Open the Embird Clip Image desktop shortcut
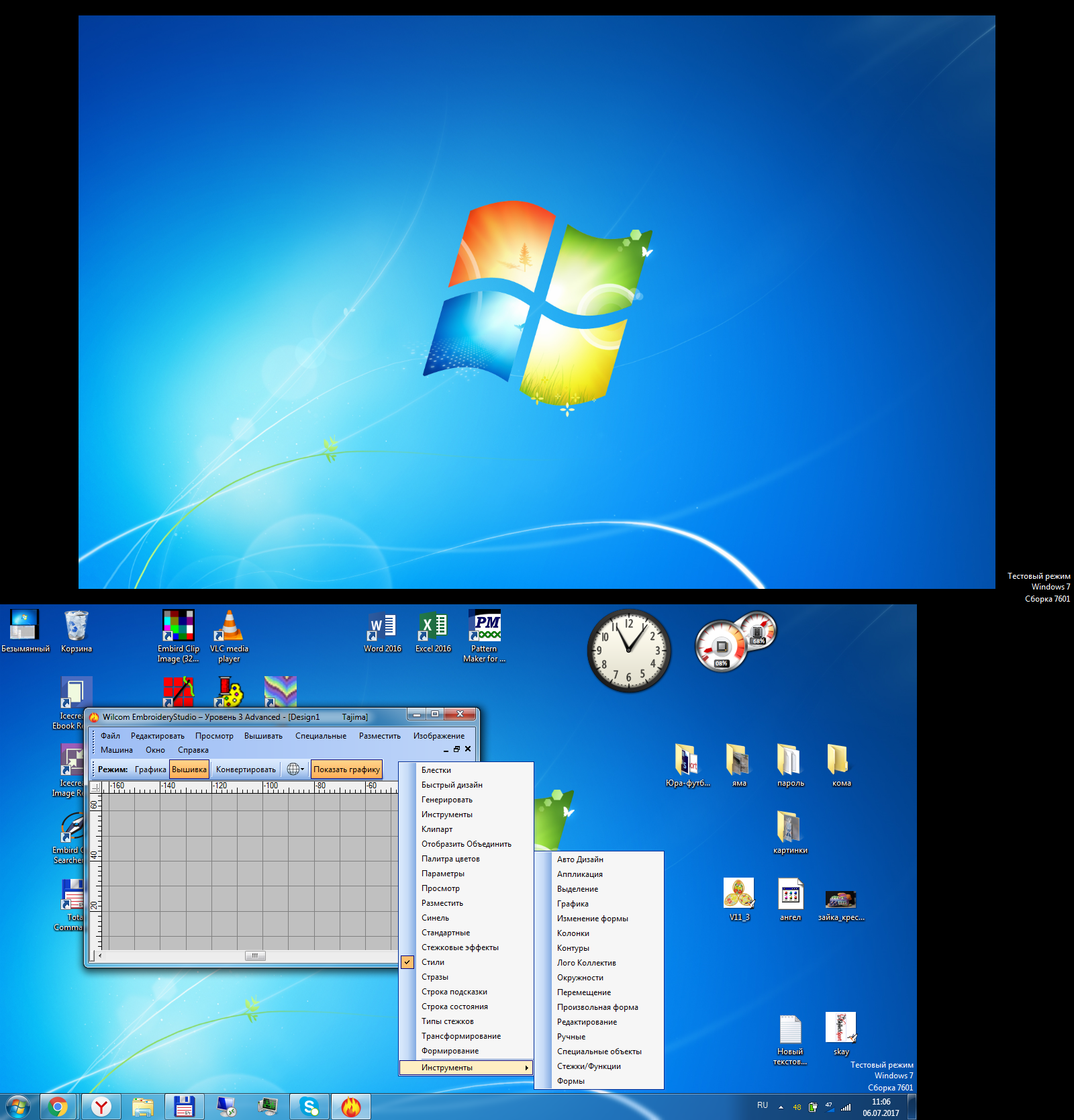 click(x=179, y=635)
